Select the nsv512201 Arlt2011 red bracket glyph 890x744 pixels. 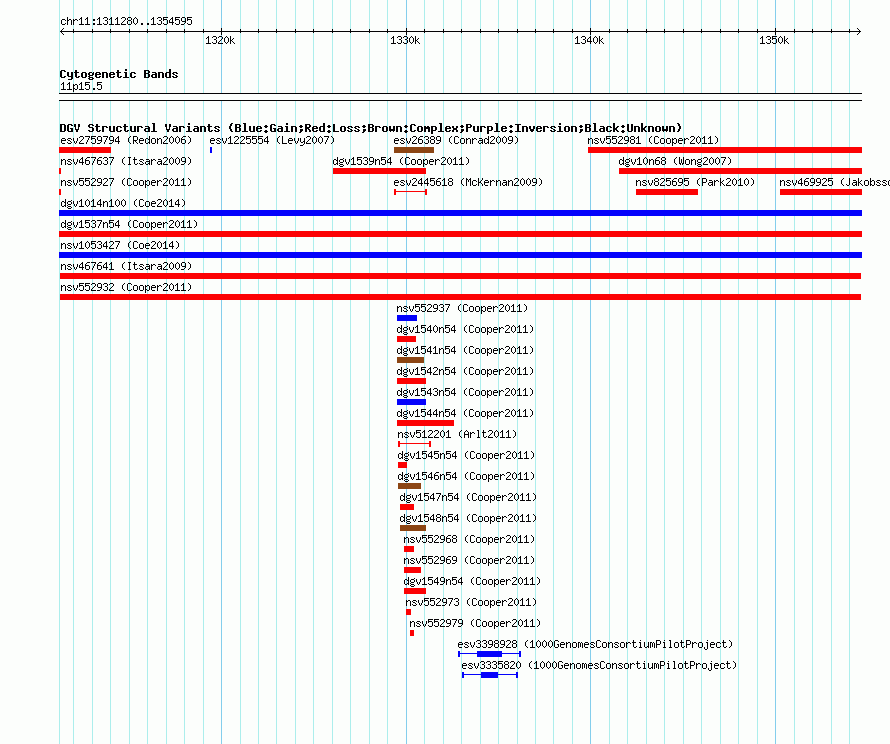[414, 444]
